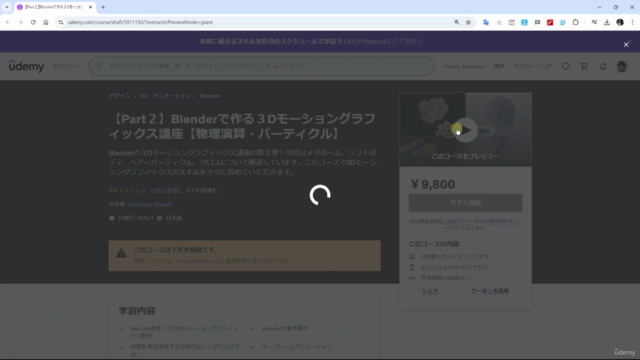640x360 pixels.
Task: Click the browser back arrow
Action: [x=8, y=22]
